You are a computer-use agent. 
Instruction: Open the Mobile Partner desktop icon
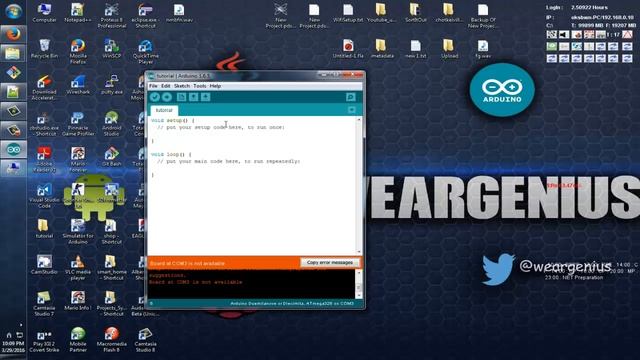click(x=78, y=340)
